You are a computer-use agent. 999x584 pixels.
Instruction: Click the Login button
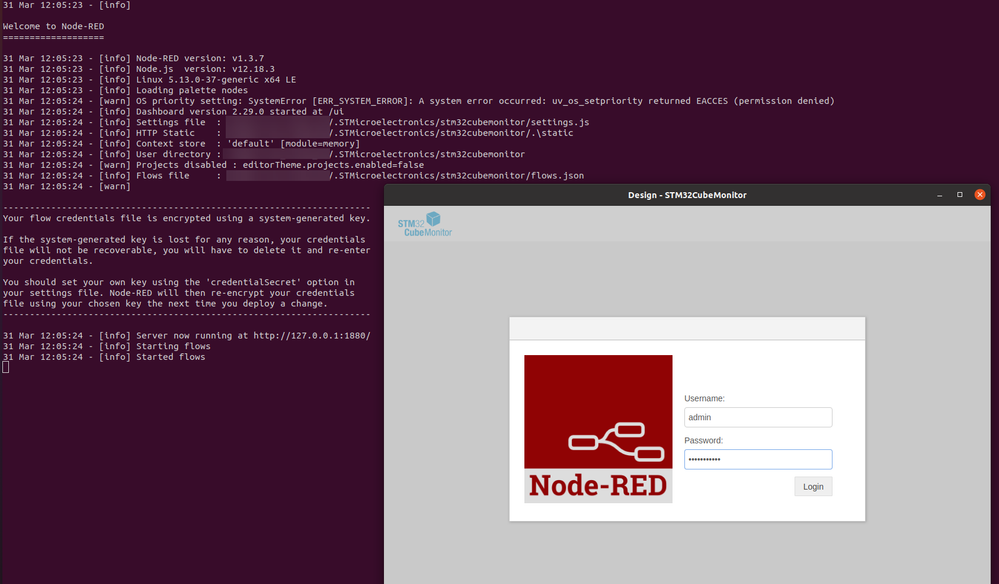[813, 487]
